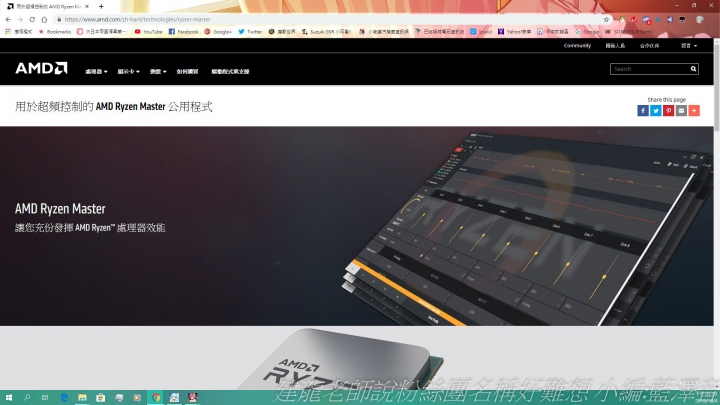720x405 pixels.
Task: Open File Explorer from taskbar
Action: 82,398
